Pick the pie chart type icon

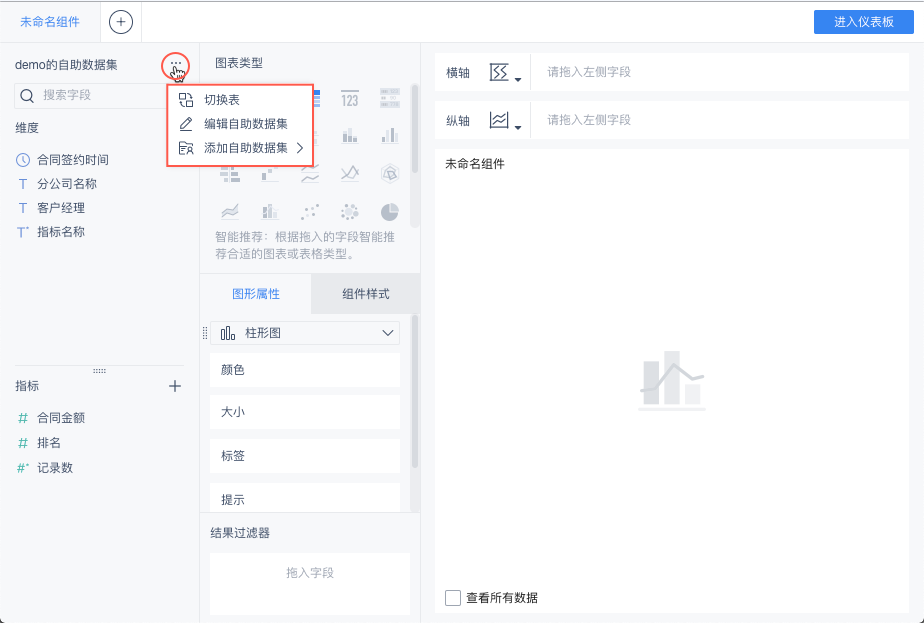pos(390,211)
